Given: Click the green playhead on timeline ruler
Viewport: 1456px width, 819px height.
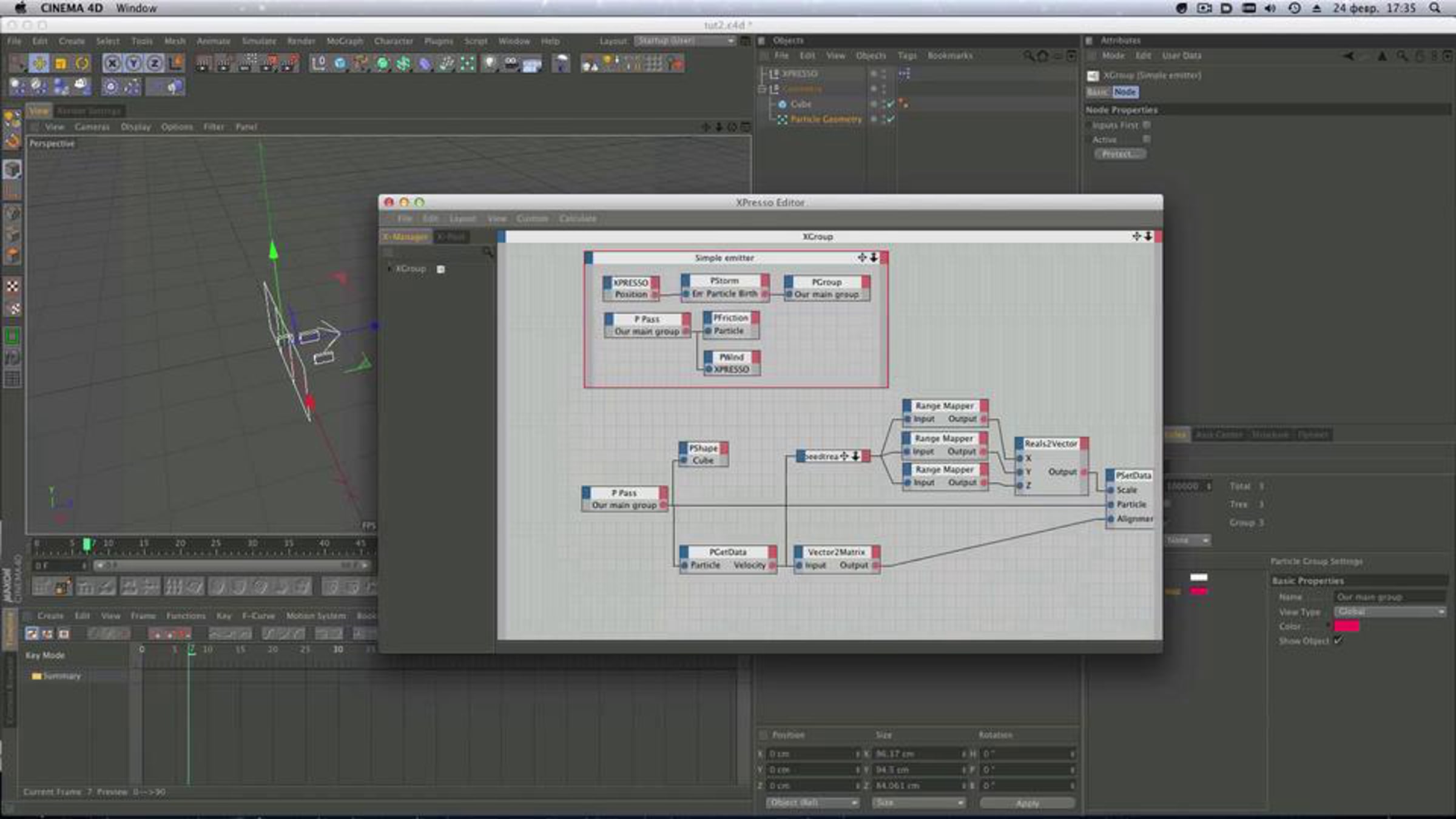Looking at the screenshot, I should 87,544.
